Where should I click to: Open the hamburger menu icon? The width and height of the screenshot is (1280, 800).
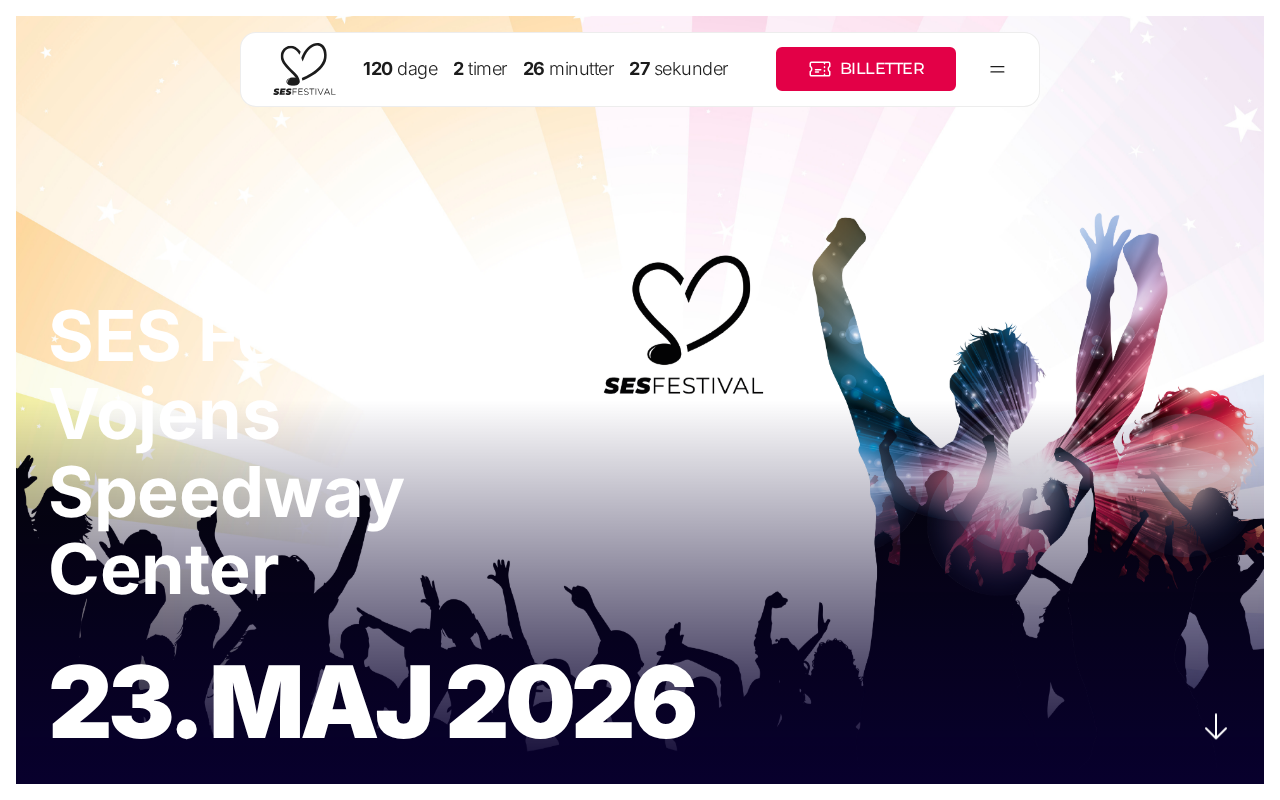pyautogui.click(x=997, y=69)
